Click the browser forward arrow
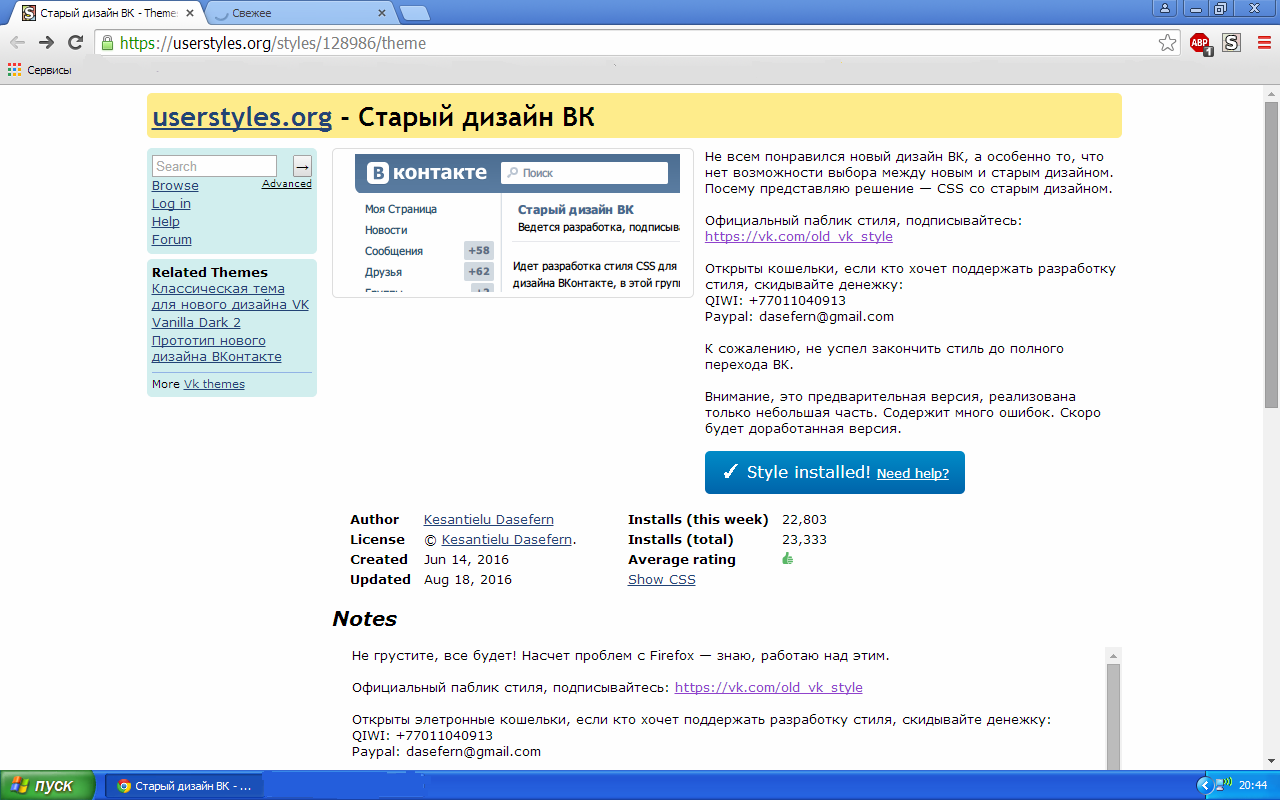 pos(46,42)
